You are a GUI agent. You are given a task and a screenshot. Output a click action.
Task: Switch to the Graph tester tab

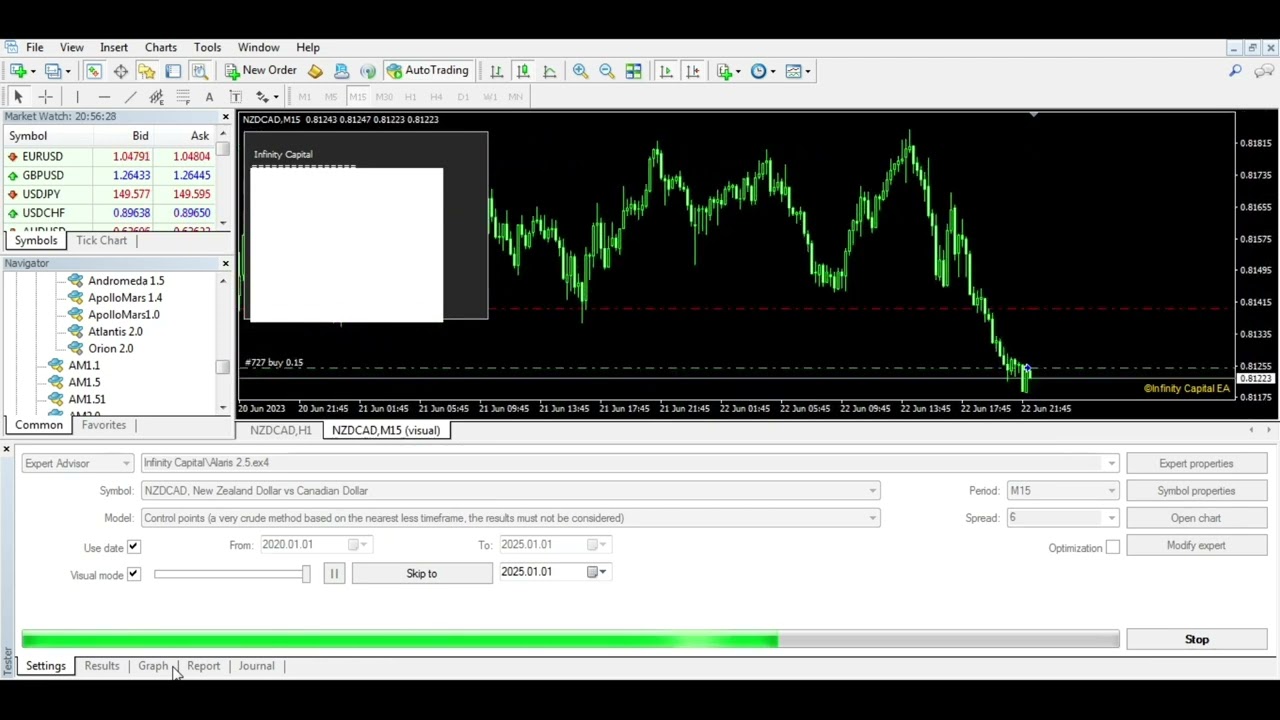pyautogui.click(x=153, y=666)
